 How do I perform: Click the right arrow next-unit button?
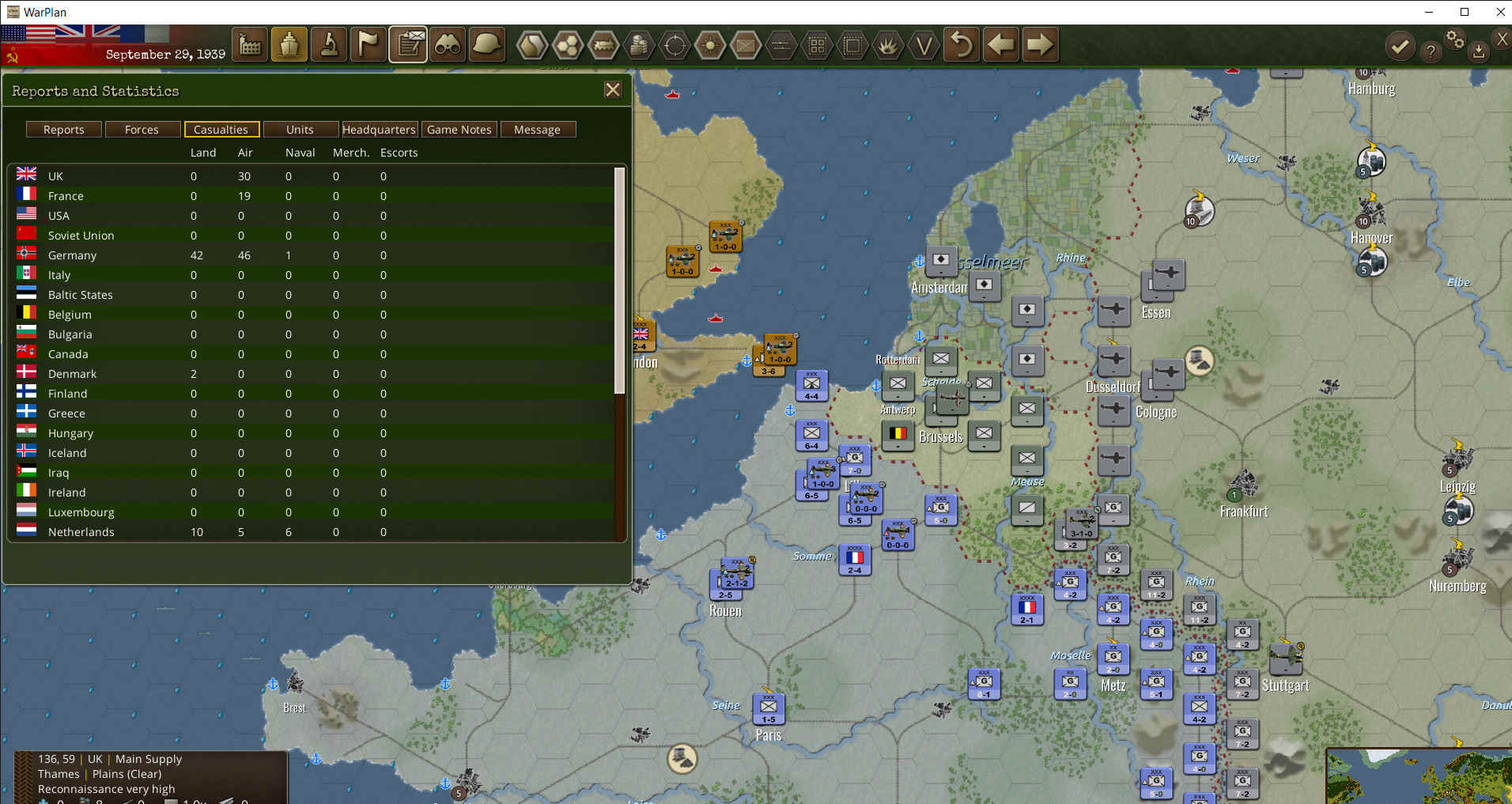coord(1040,45)
